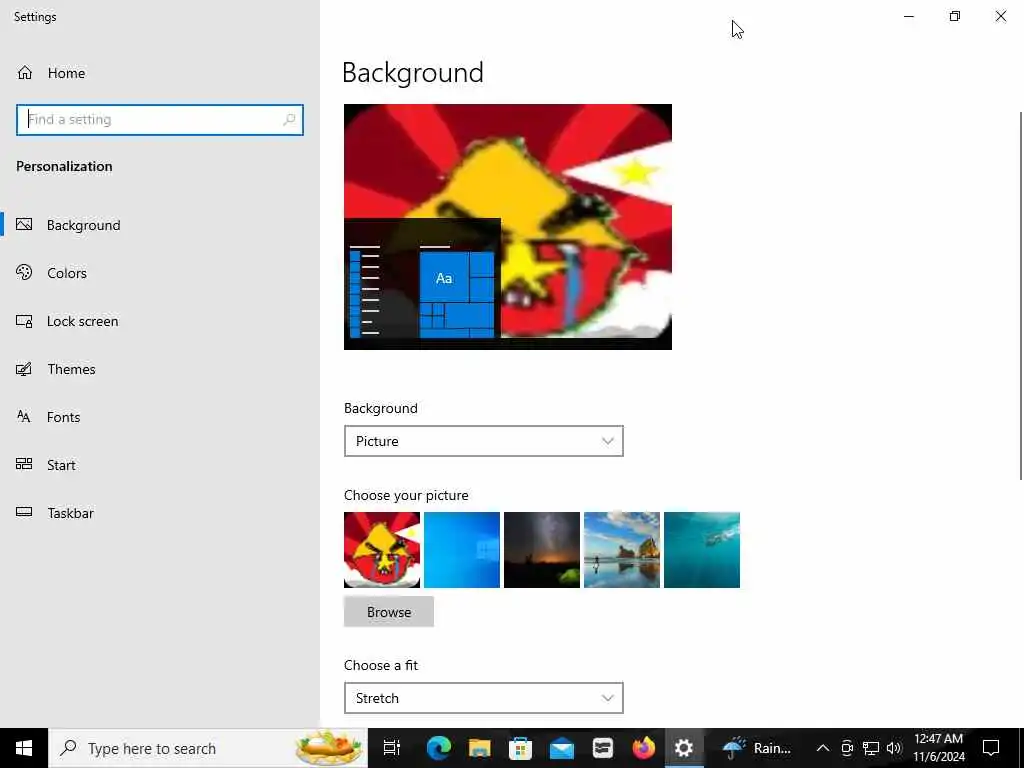Minimize the Settings window
Viewport: 1024px width, 768px height.
[909, 16]
